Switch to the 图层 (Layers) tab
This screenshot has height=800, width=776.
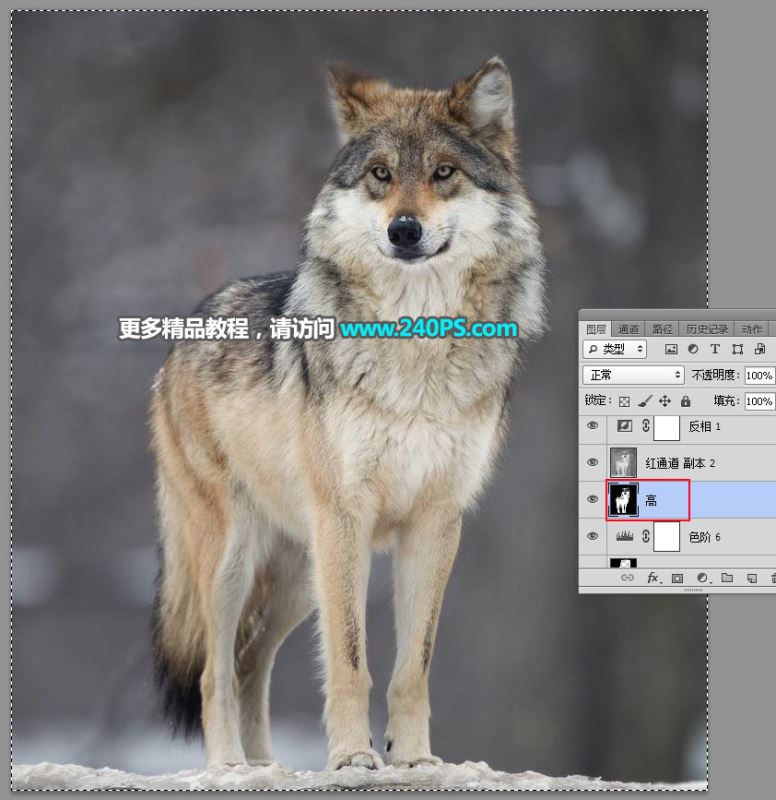click(595, 329)
